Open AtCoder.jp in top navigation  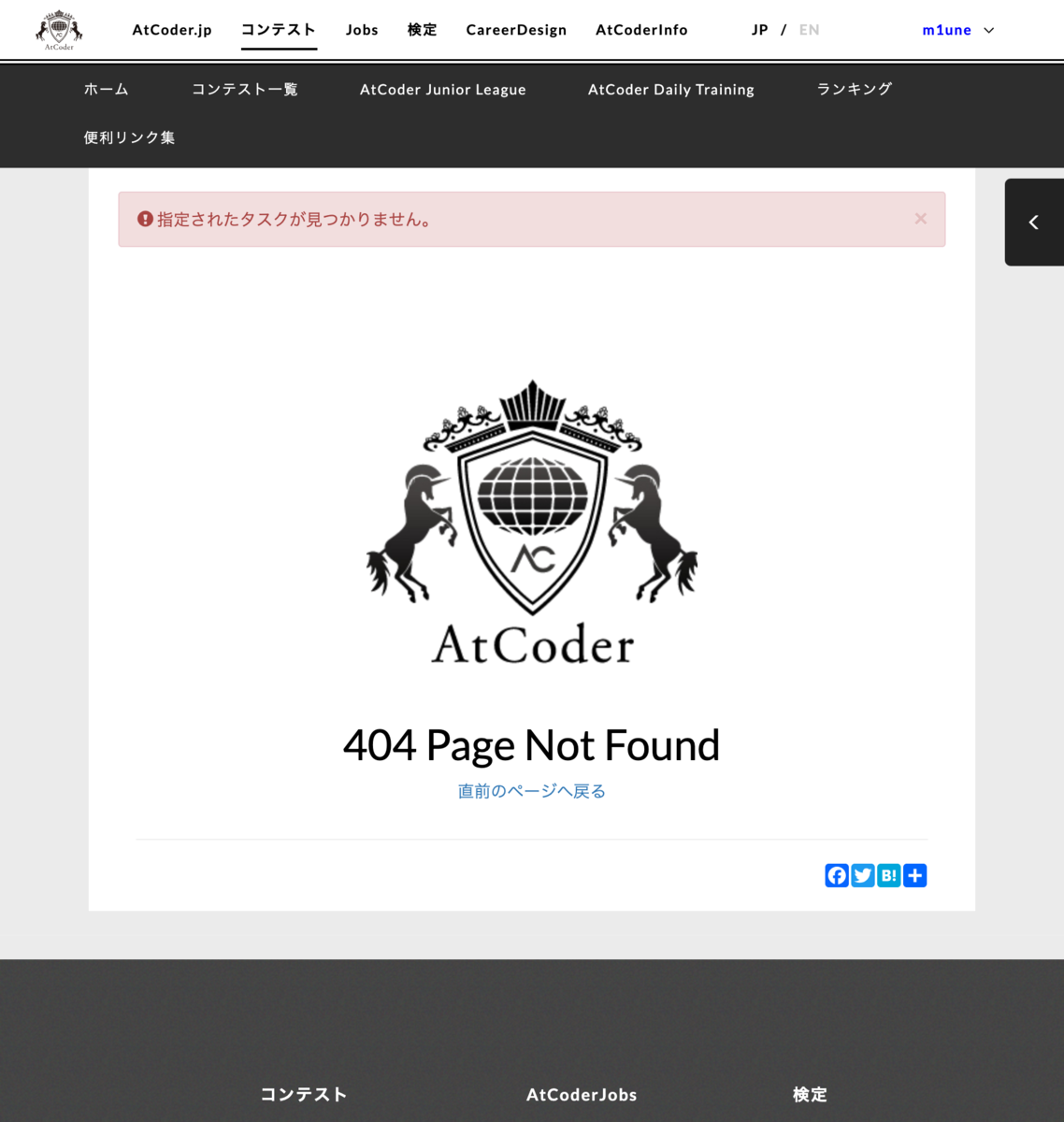pyautogui.click(x=172, y=30)
